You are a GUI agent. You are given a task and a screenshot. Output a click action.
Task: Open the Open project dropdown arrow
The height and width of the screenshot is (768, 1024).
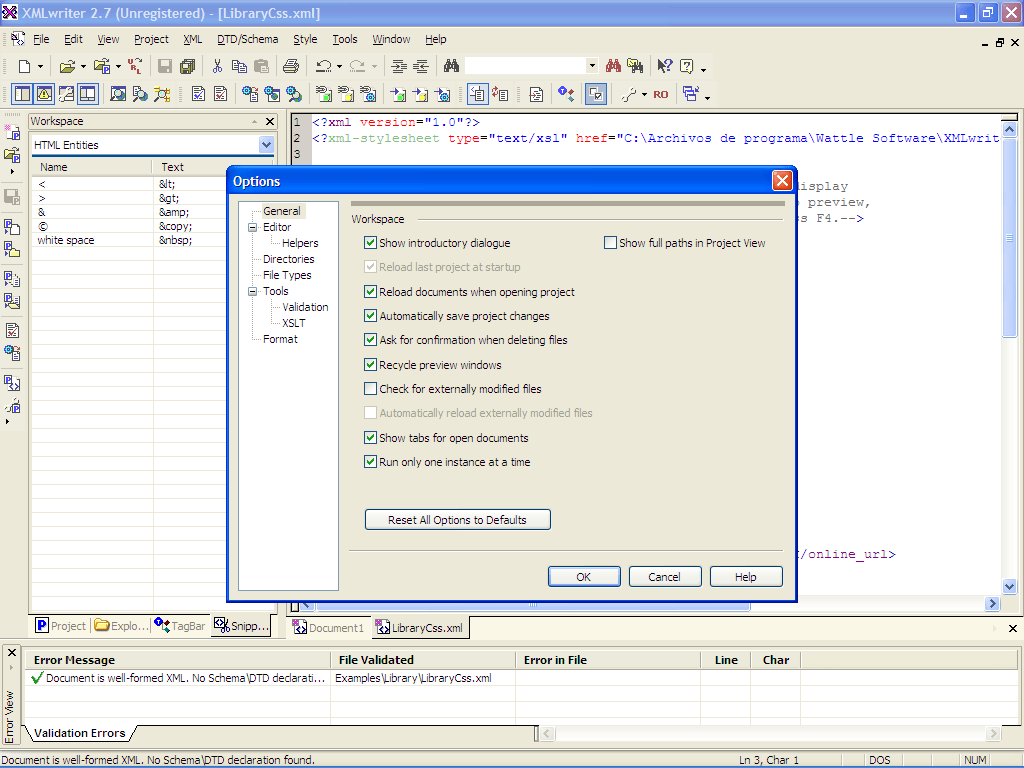pyautogui.click(x=118, y=67)
